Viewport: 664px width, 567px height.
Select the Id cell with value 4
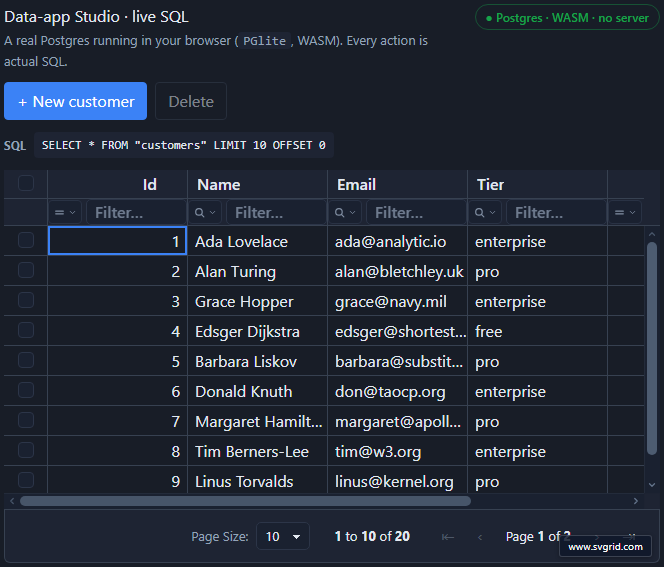[117, 331]
